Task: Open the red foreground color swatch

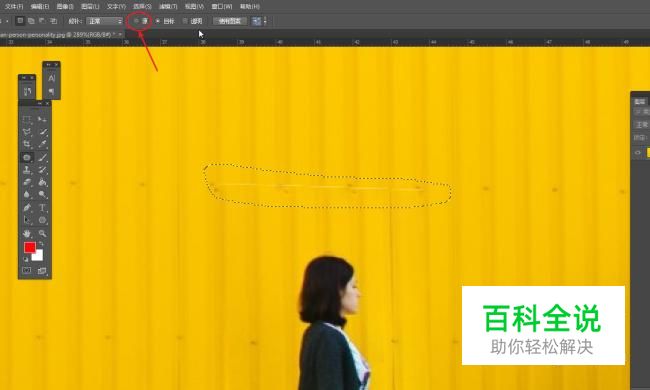Action: (29, 247)
